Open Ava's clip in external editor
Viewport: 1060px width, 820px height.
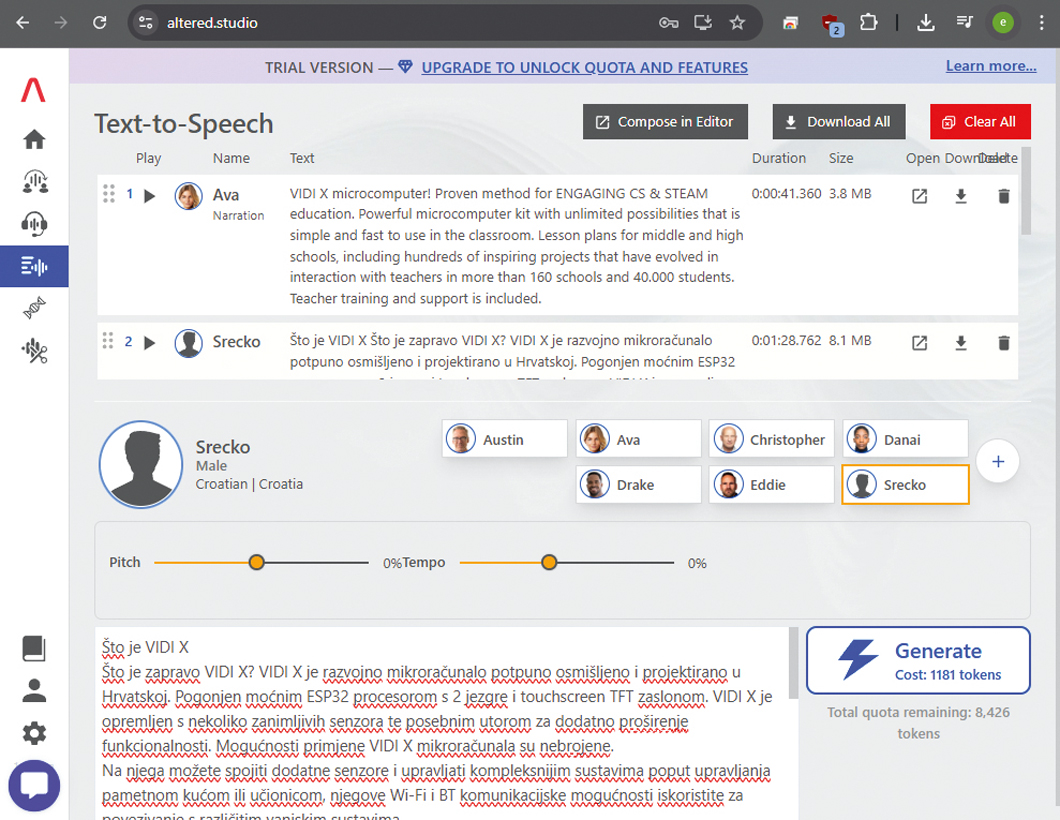919,196
